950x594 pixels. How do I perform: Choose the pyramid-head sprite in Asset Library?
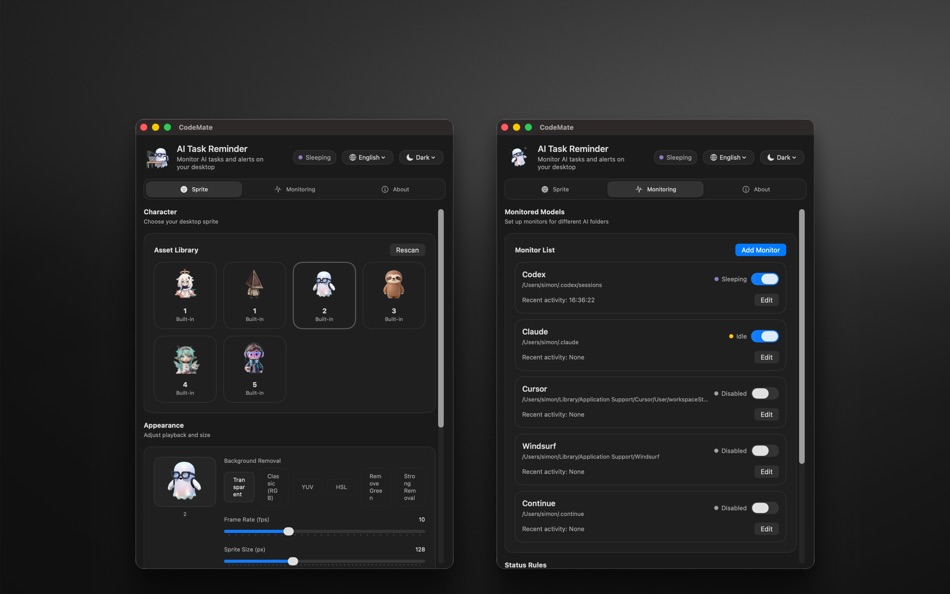pyautogui.click(x=254, y=295)
